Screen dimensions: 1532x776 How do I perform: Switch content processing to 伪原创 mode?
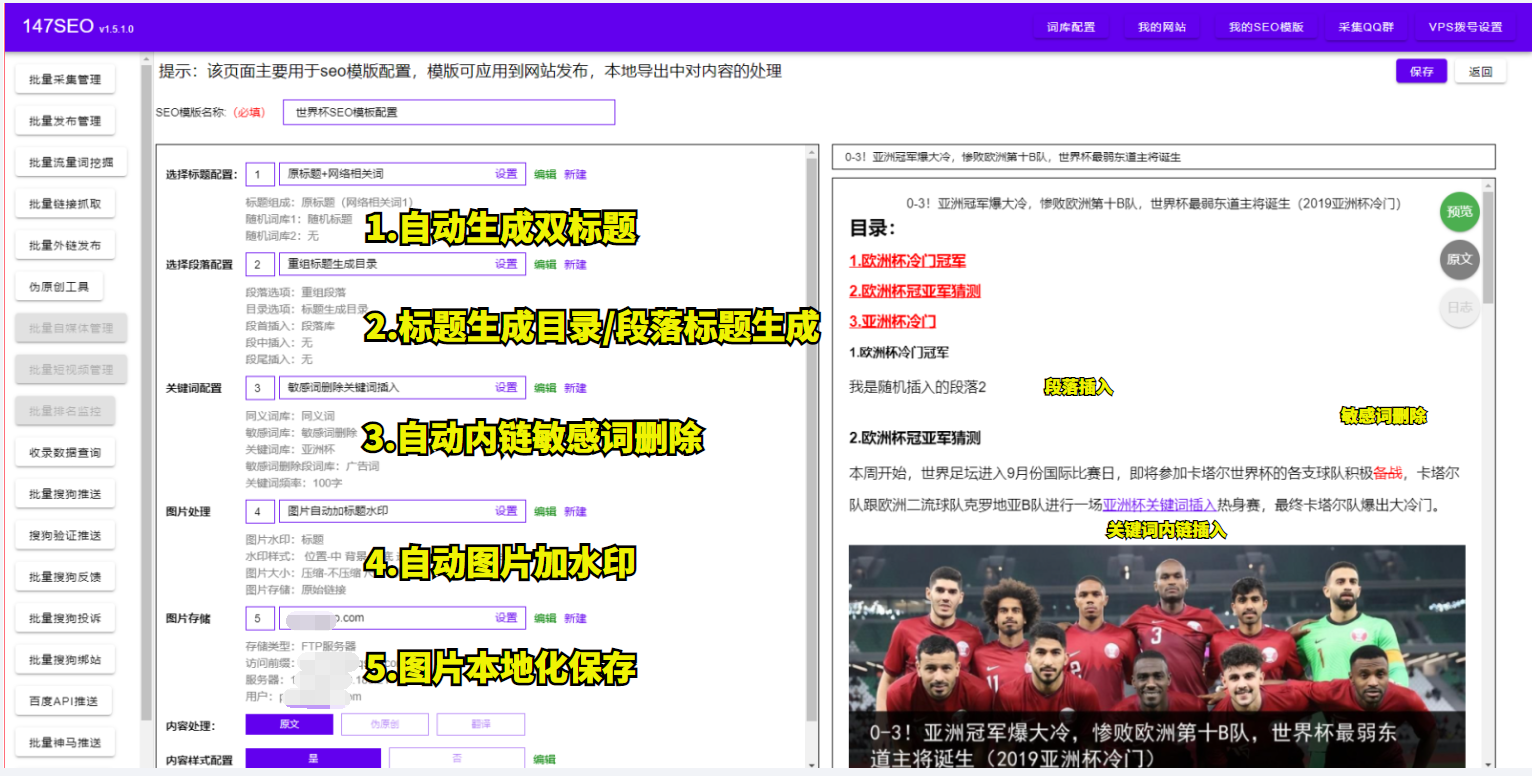385,723
